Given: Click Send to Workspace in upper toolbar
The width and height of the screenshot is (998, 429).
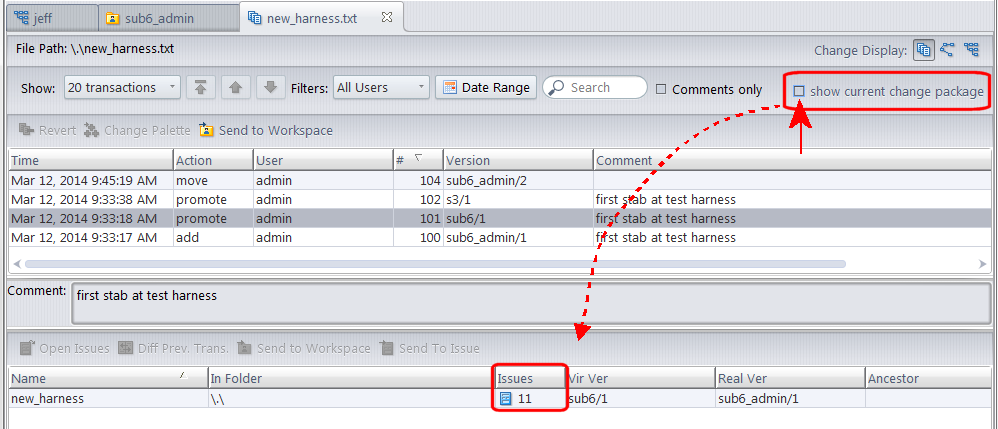Looking at the screenshot, I should tap(266, 130).
